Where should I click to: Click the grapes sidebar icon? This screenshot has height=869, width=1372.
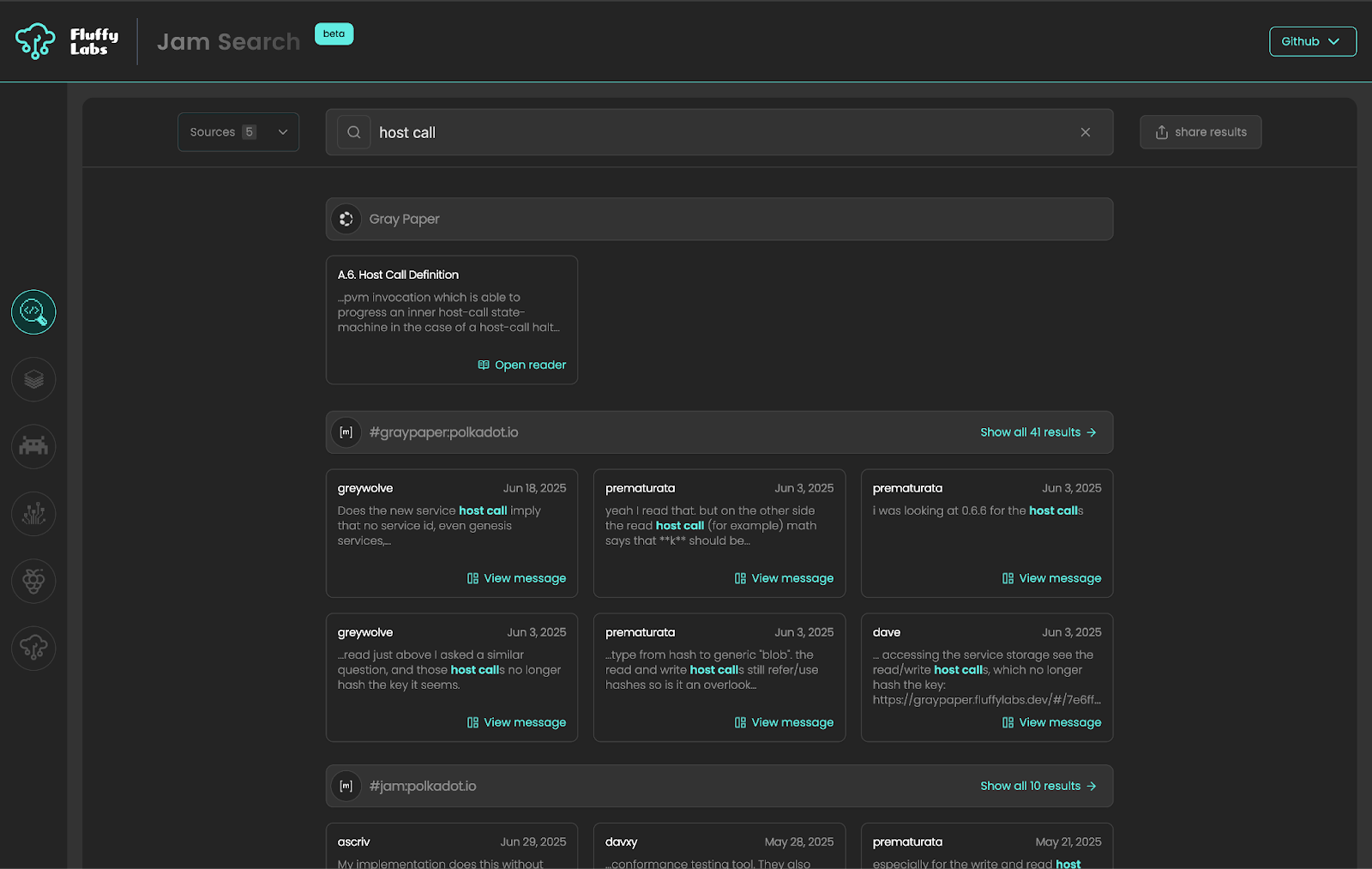click(x=33, y=581)
